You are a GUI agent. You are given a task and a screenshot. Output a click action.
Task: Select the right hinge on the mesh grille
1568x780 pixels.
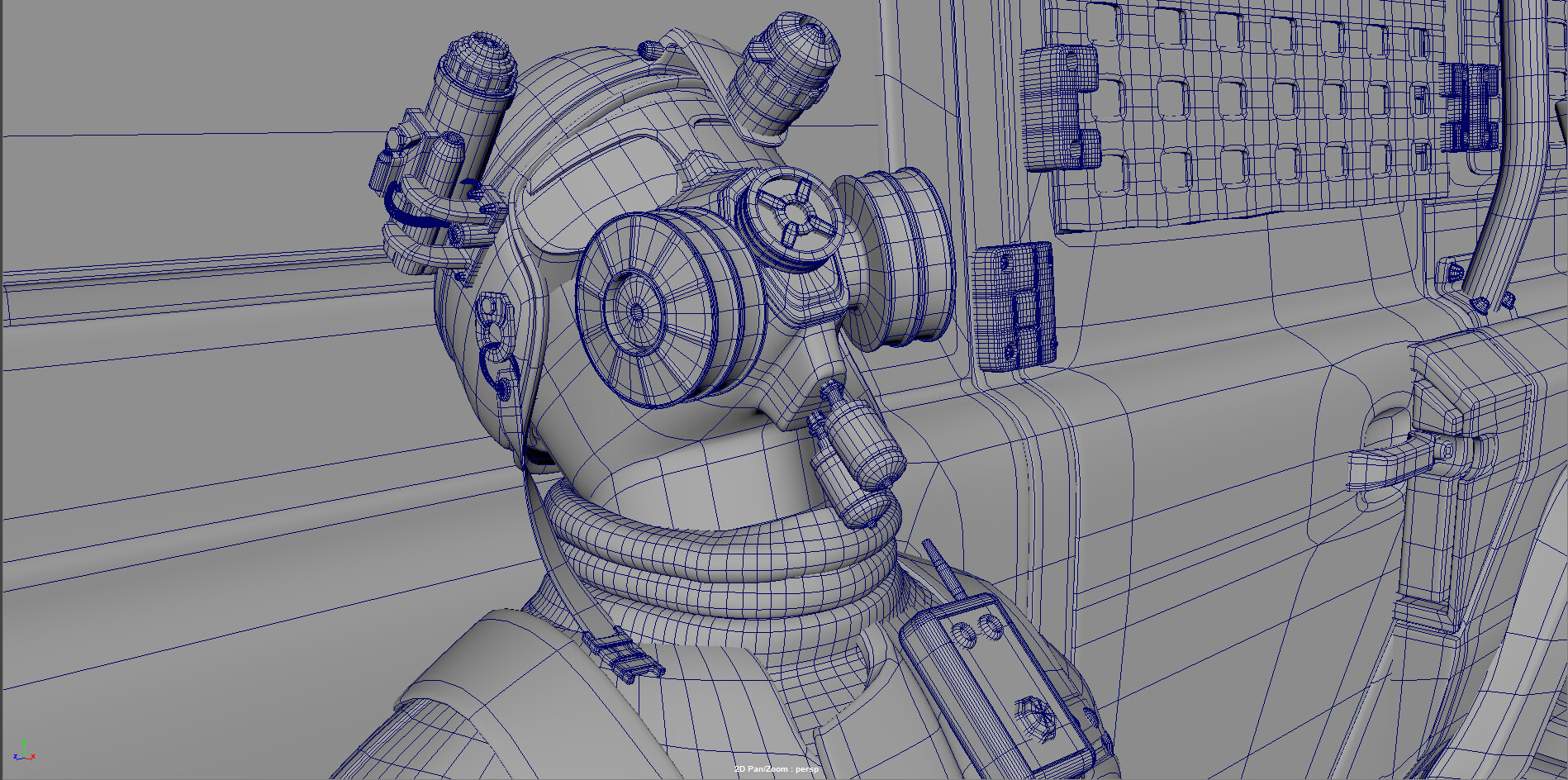click(1469, 107)
